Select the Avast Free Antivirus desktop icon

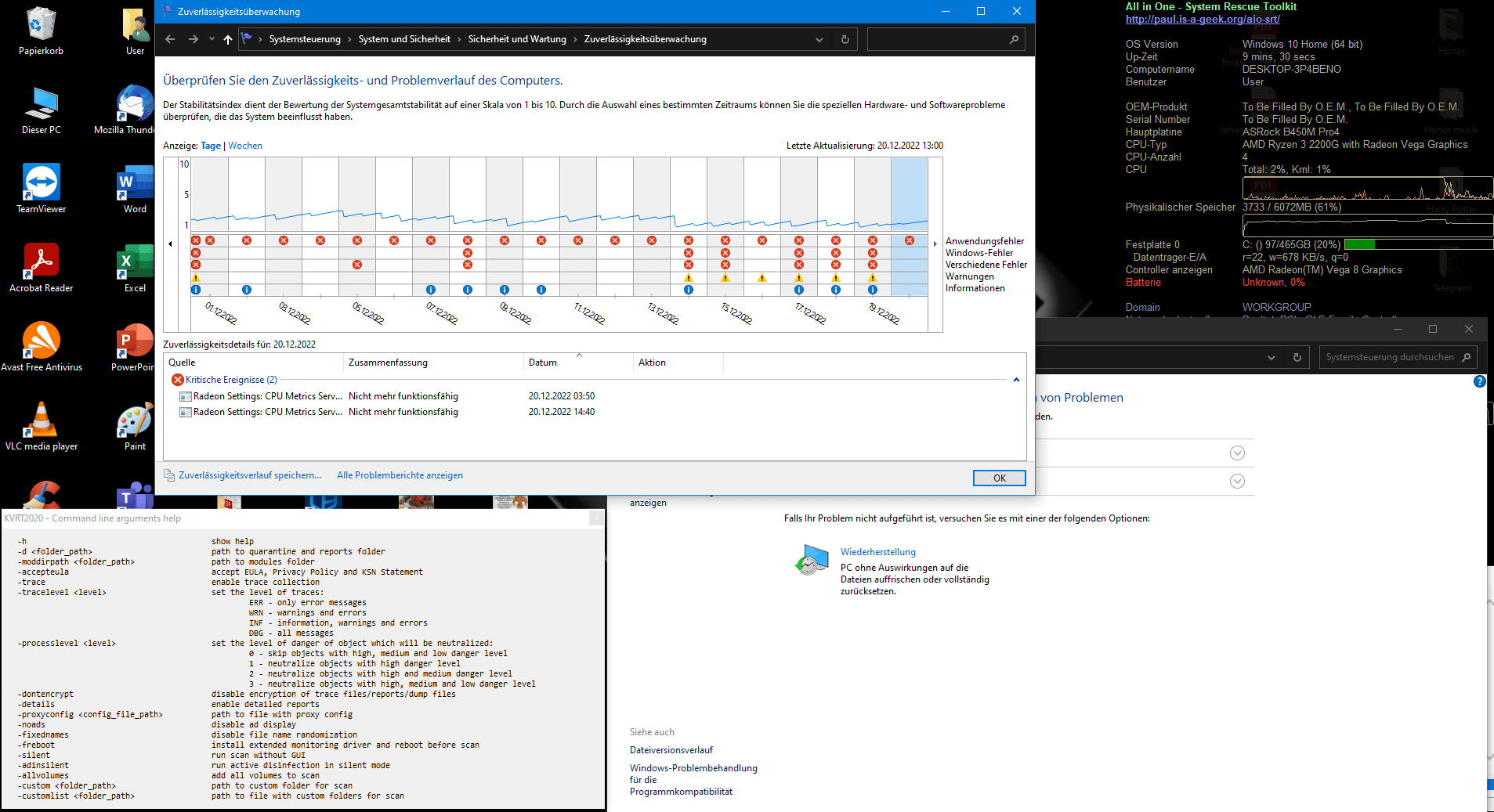pos(41,348)
